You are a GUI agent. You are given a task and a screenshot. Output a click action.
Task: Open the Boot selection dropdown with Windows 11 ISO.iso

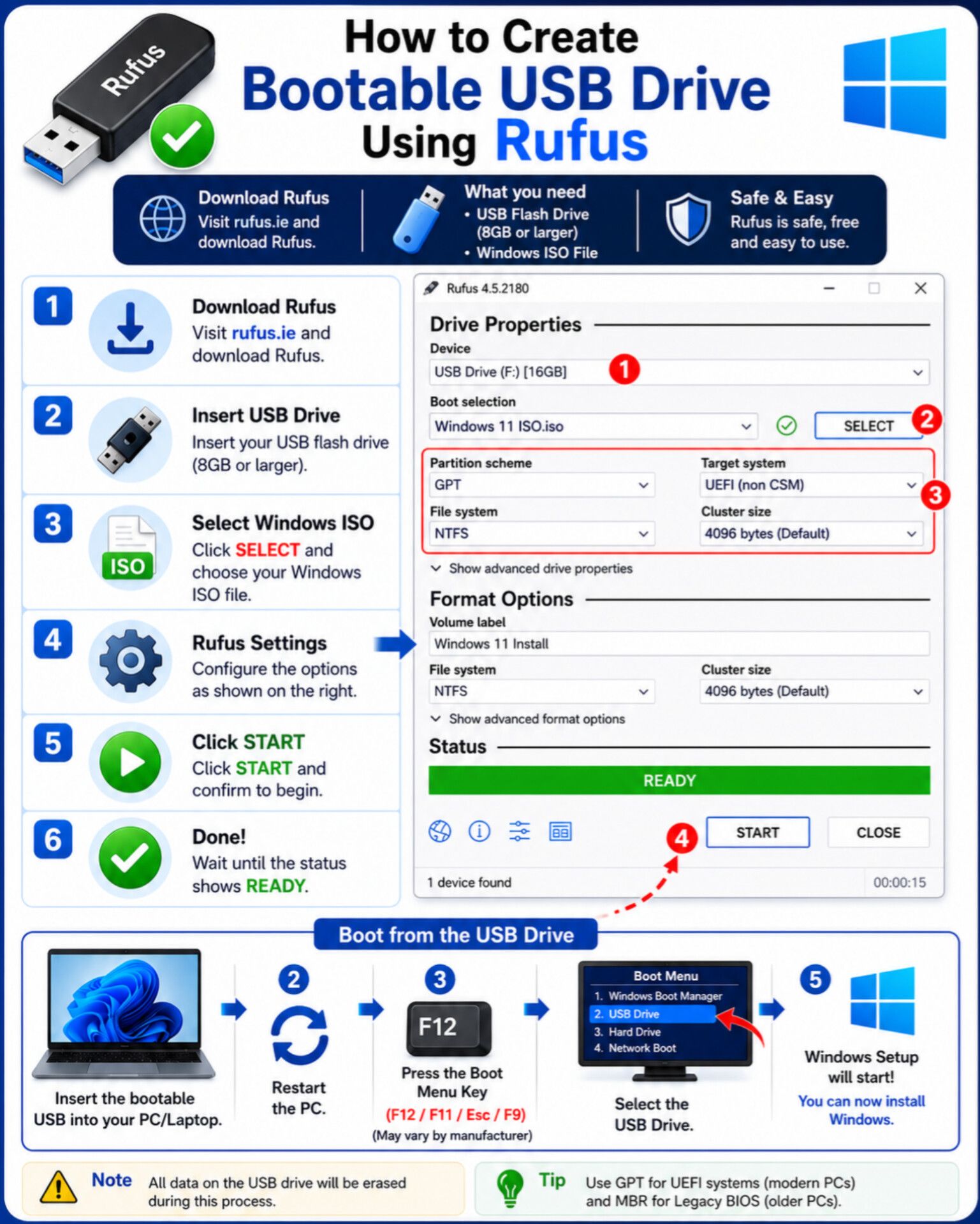pos(594,426)
